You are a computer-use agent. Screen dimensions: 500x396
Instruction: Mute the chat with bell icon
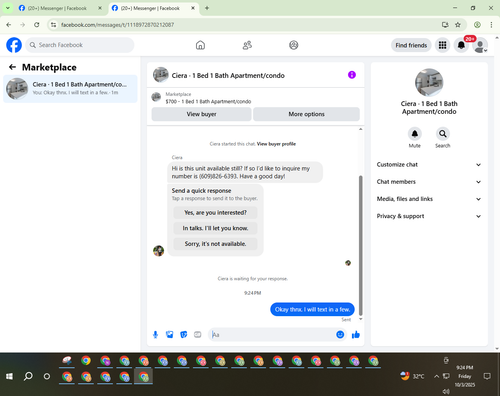point(415,134)
